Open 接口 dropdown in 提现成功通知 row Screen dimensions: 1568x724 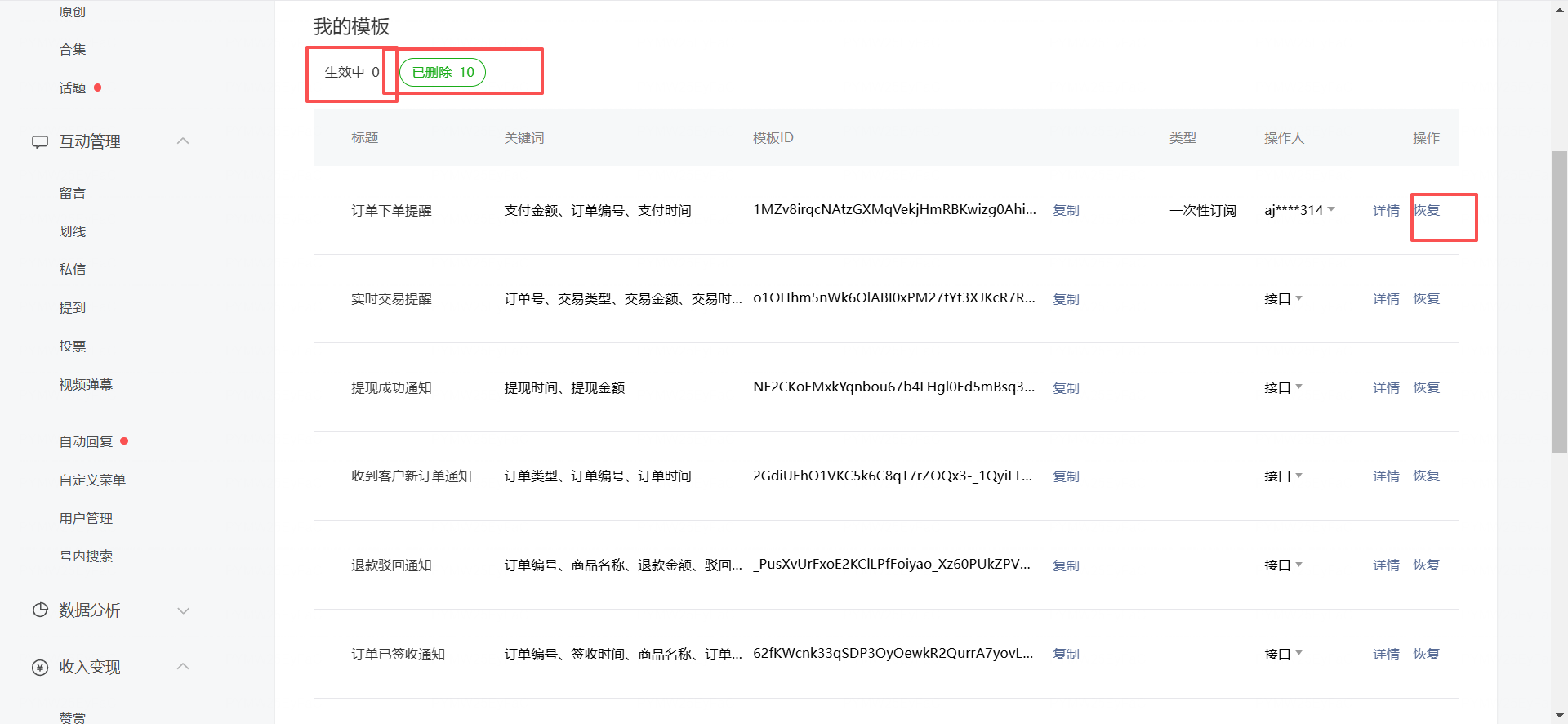coord(1298,387)
